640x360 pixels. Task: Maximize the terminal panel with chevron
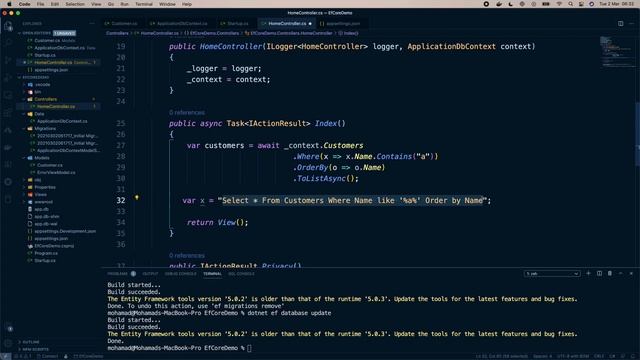point(620,273)
